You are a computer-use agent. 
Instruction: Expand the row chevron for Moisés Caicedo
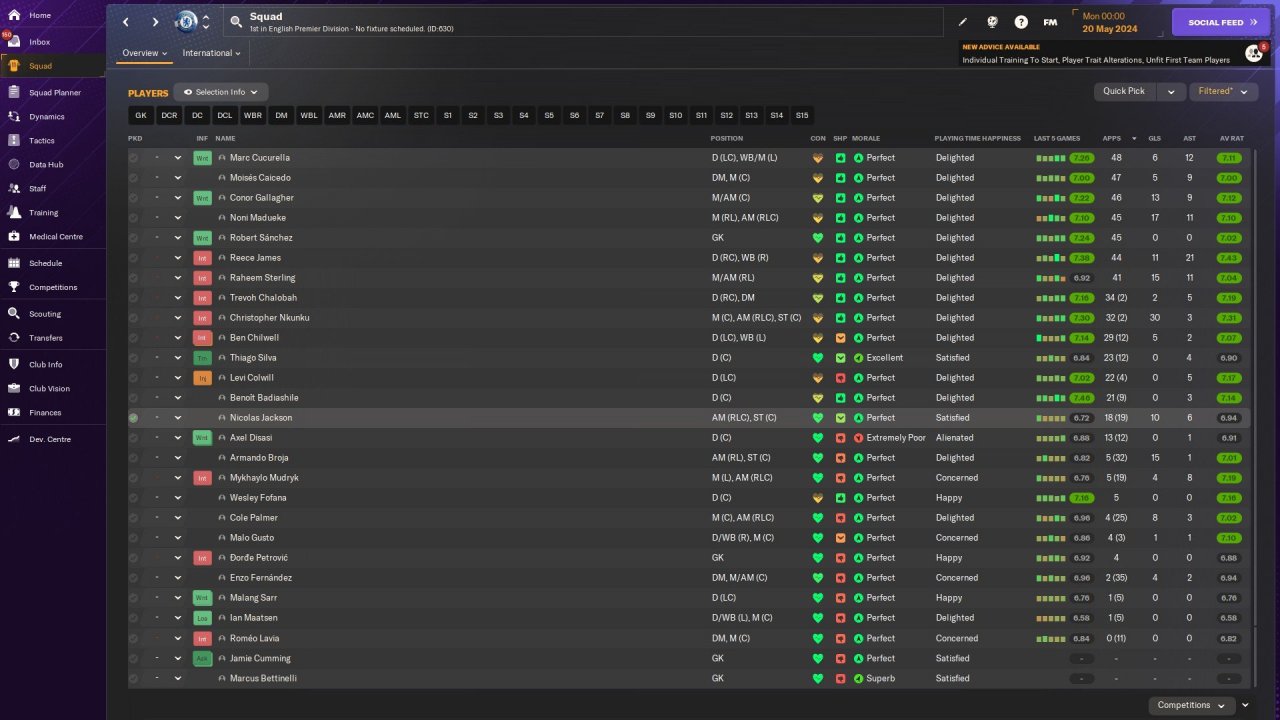pyautogui.click(x=178, y=178)
